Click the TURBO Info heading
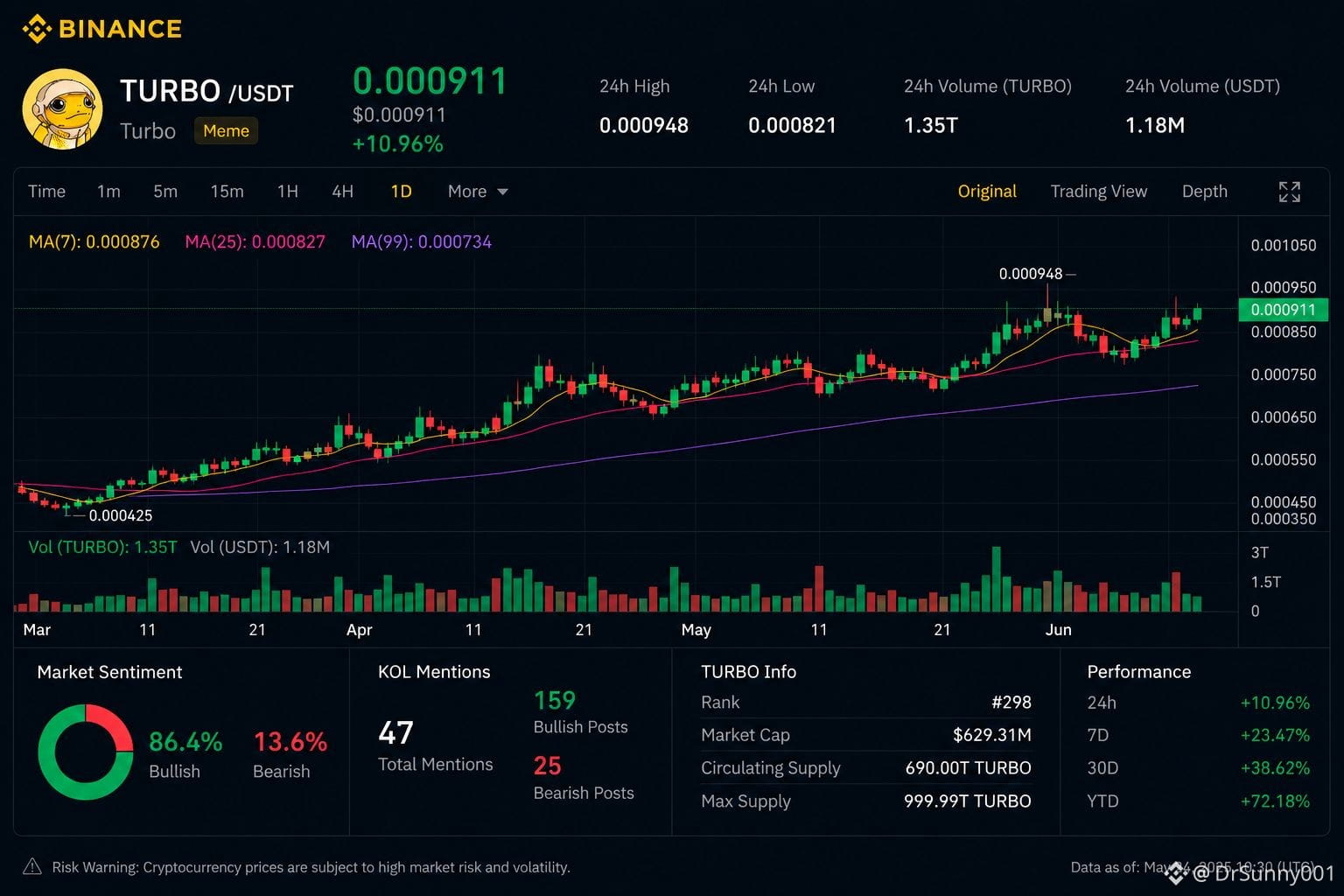 pyautogui.click(x=748, y=672)
